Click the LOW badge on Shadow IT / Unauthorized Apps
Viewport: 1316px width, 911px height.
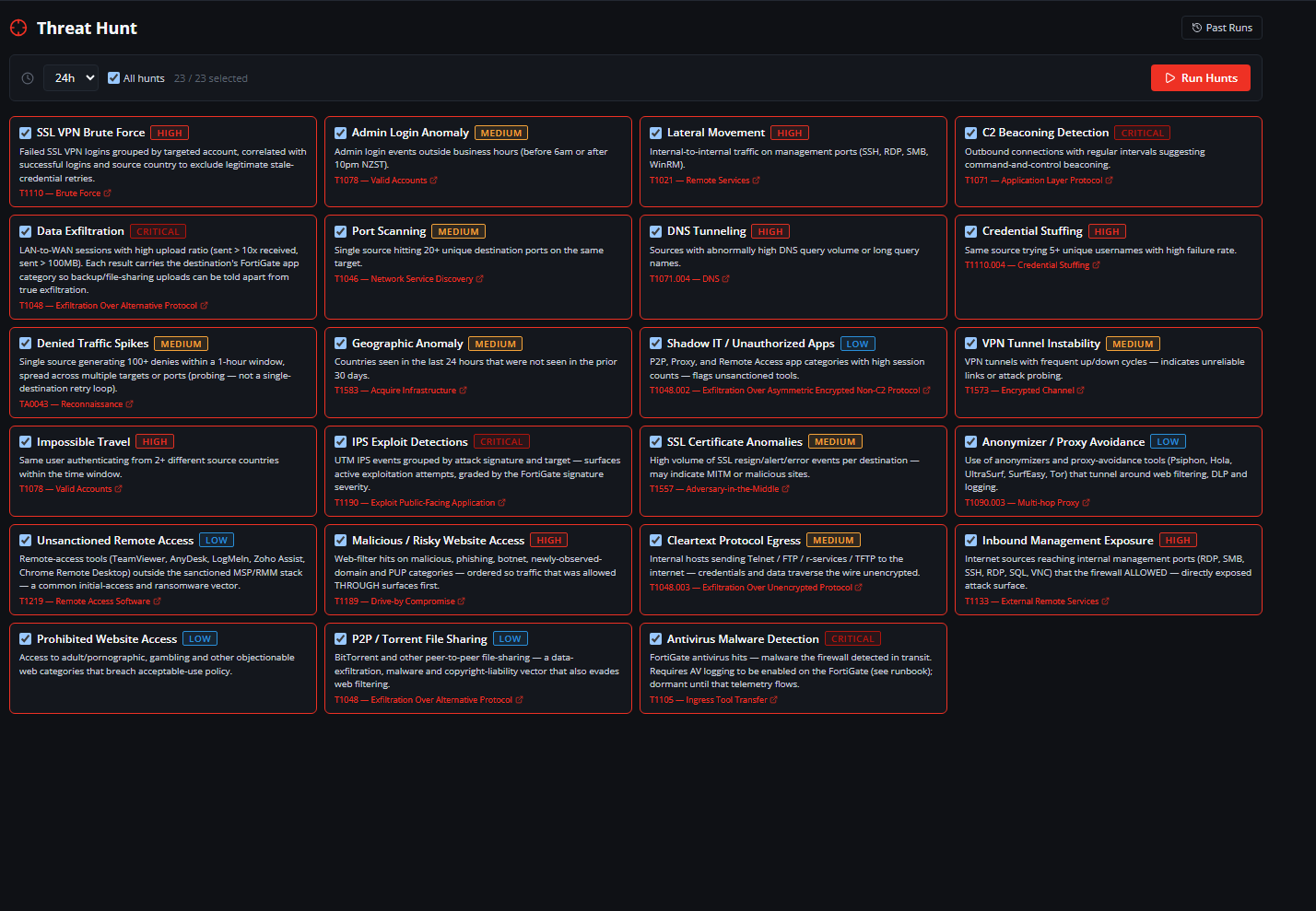[858, 344]
